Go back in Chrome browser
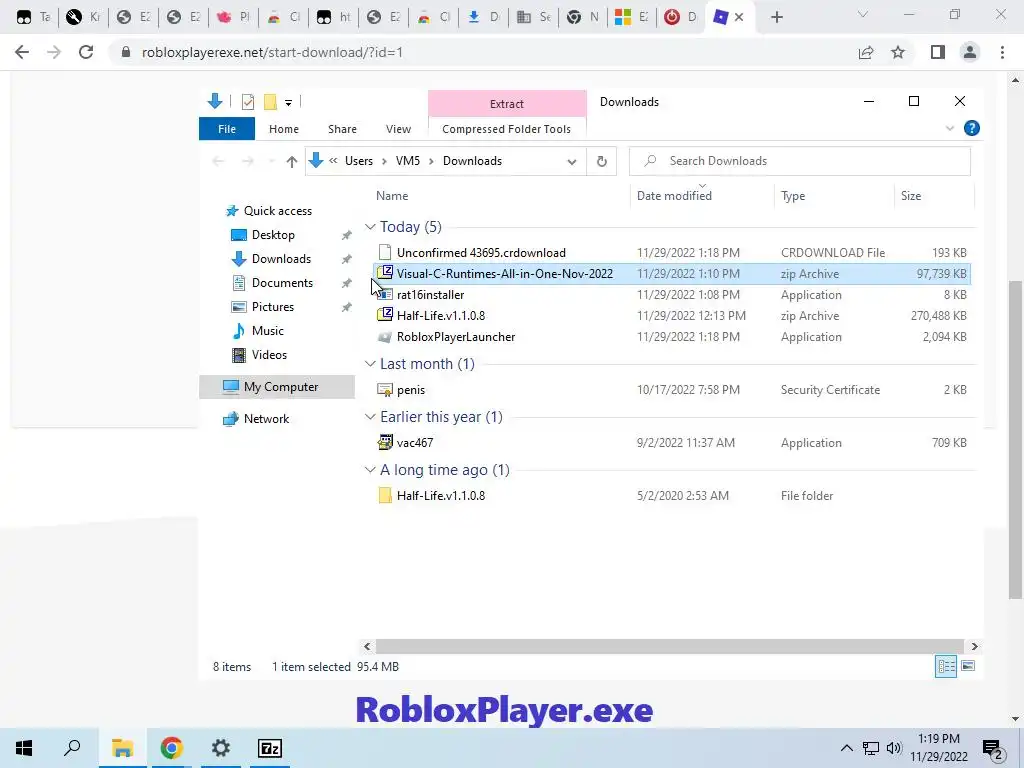1024x768 pixels. [x=22, y=52]
